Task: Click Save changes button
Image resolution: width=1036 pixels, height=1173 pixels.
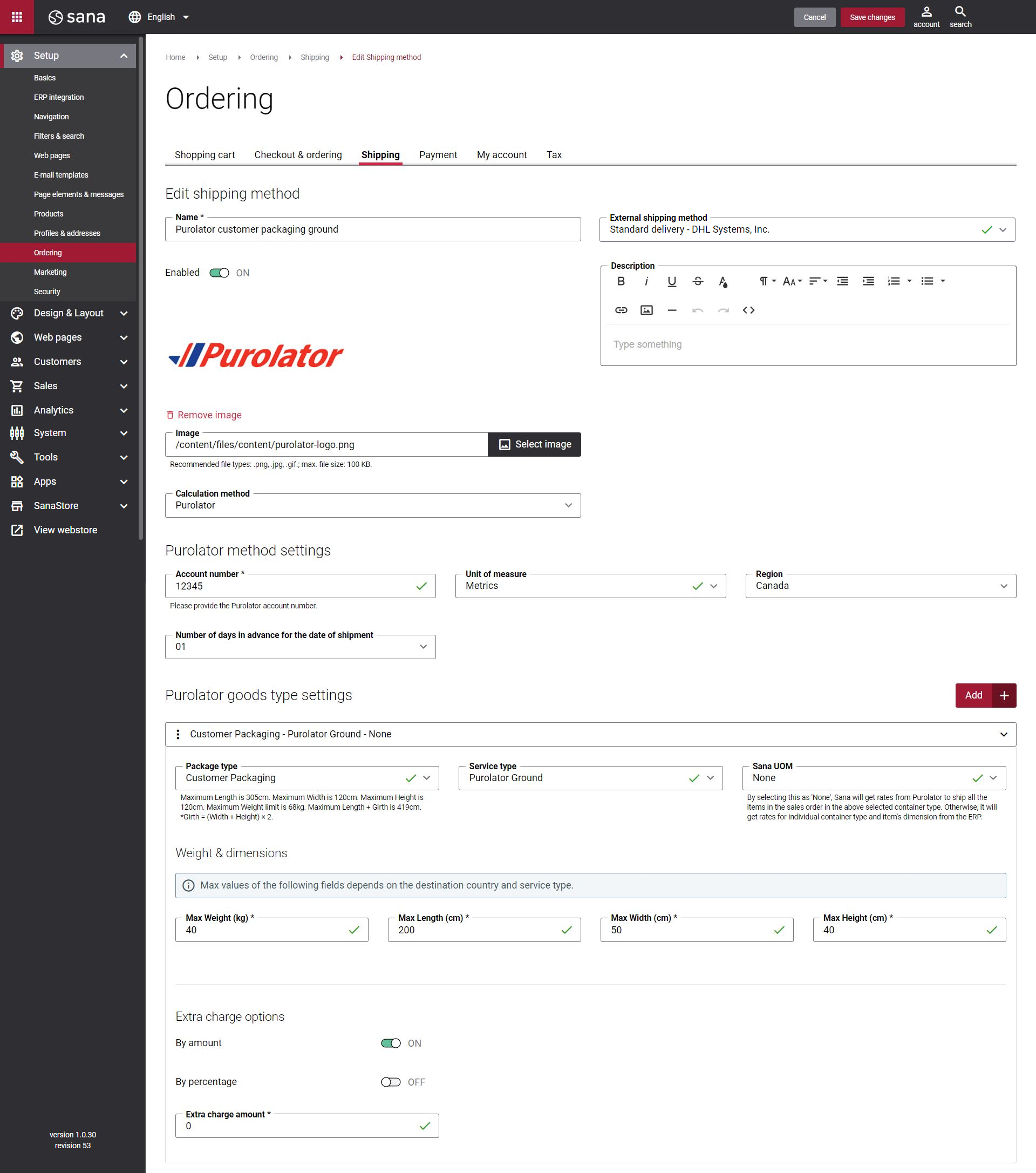Action: click(x=872, y=17)
